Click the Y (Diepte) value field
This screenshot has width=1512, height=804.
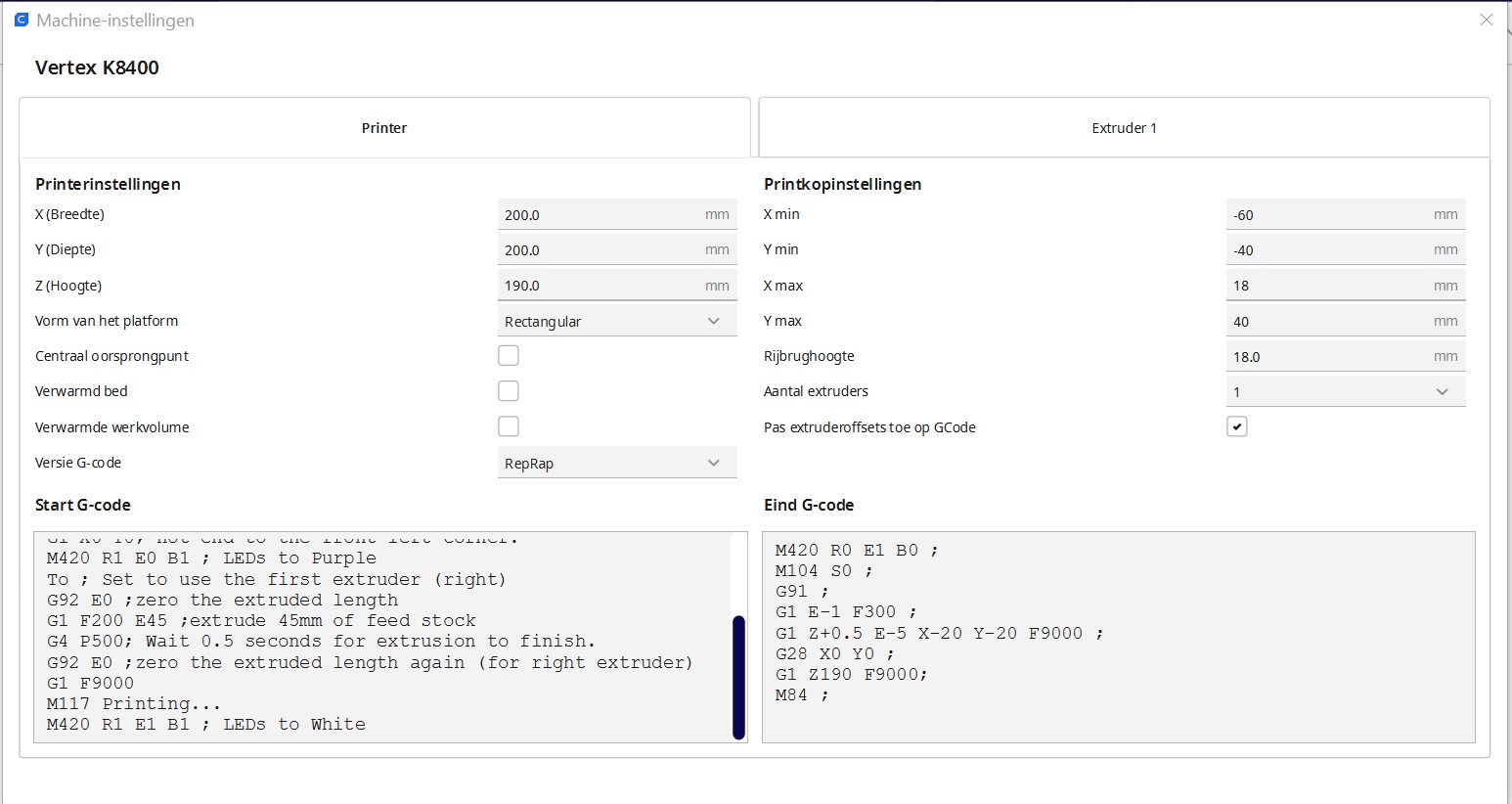pyautogui.click(x=617, y=249)
